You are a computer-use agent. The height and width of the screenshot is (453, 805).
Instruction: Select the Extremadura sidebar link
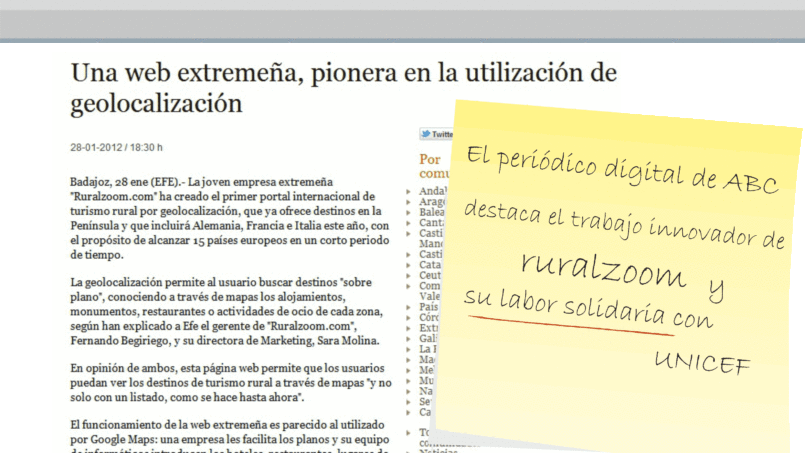click(429, 328)
